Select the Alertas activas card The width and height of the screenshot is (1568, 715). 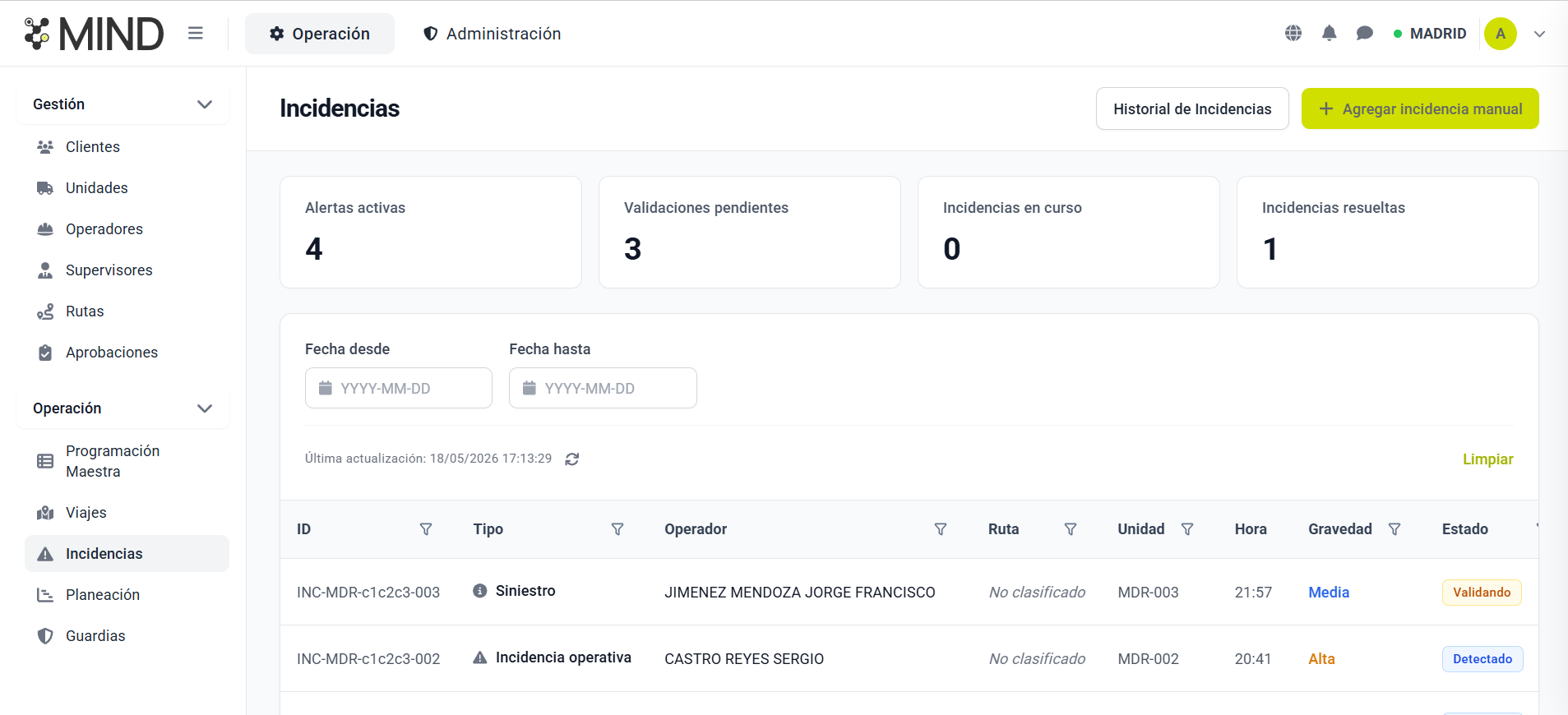(x=431, y=233)
